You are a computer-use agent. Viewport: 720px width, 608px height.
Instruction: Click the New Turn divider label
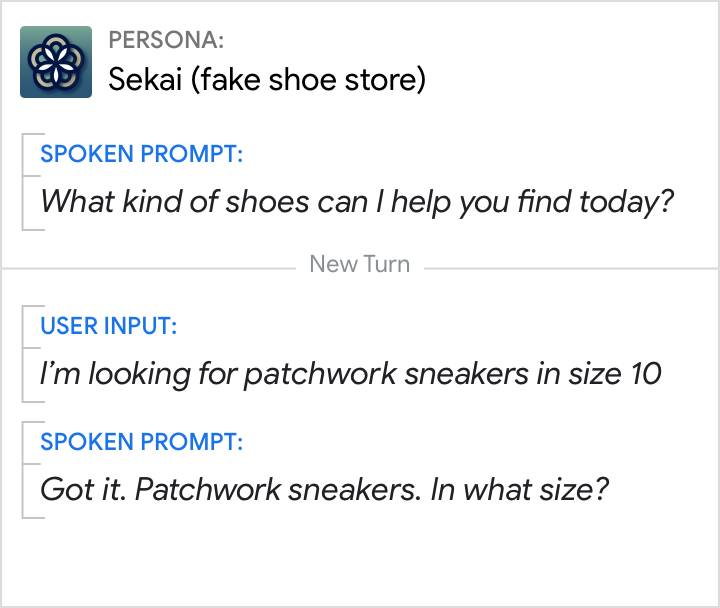(360, 265)
